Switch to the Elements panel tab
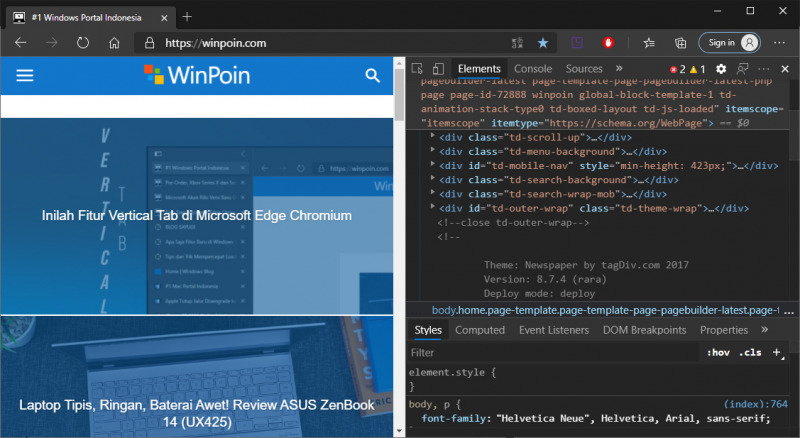800x438 pixels. [479, 69]
